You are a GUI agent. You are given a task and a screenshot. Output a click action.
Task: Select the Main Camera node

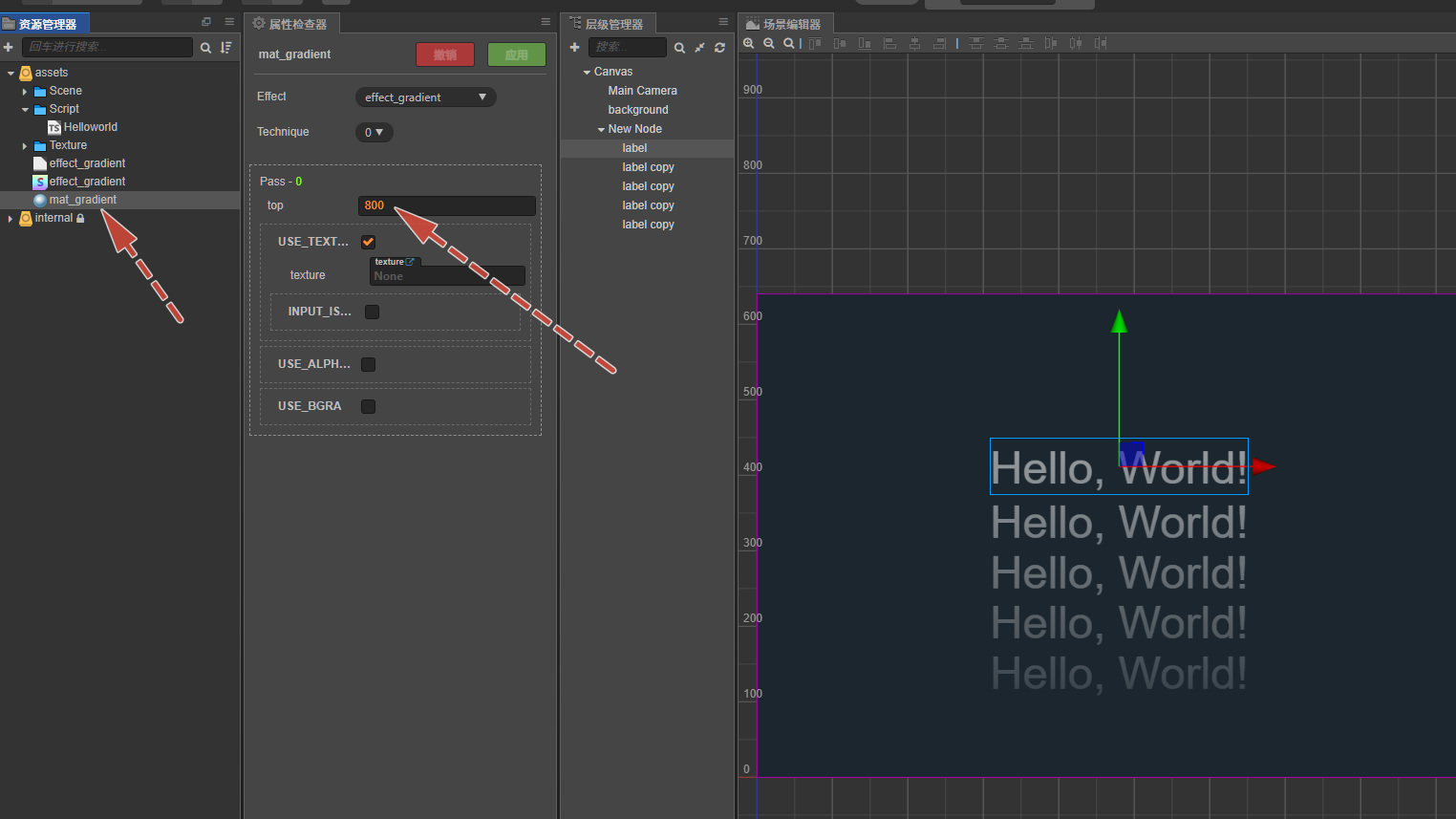pyautogui.click(x=643, y=91)
